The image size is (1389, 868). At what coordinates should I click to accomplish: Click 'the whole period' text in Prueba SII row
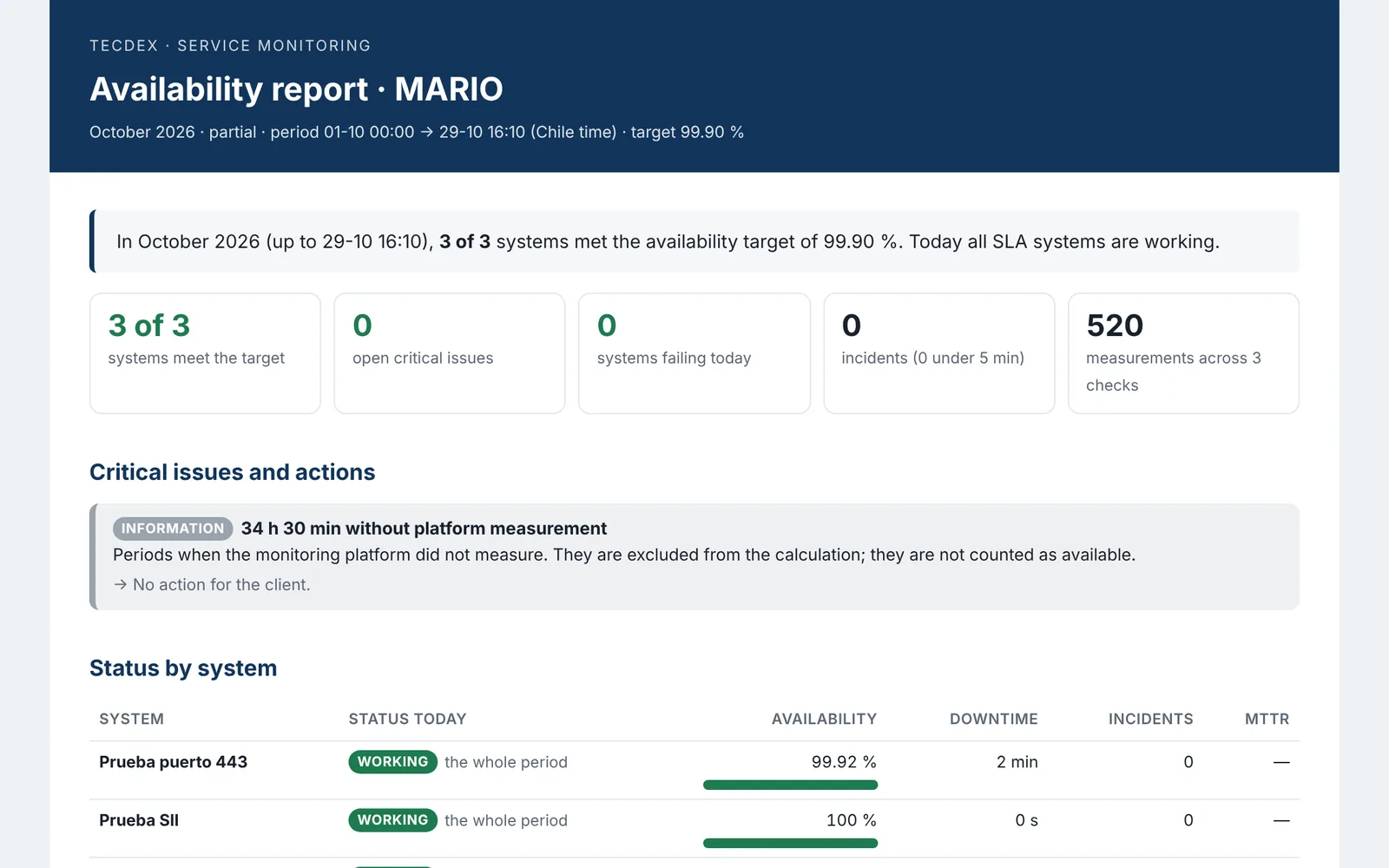pos(506,820)
